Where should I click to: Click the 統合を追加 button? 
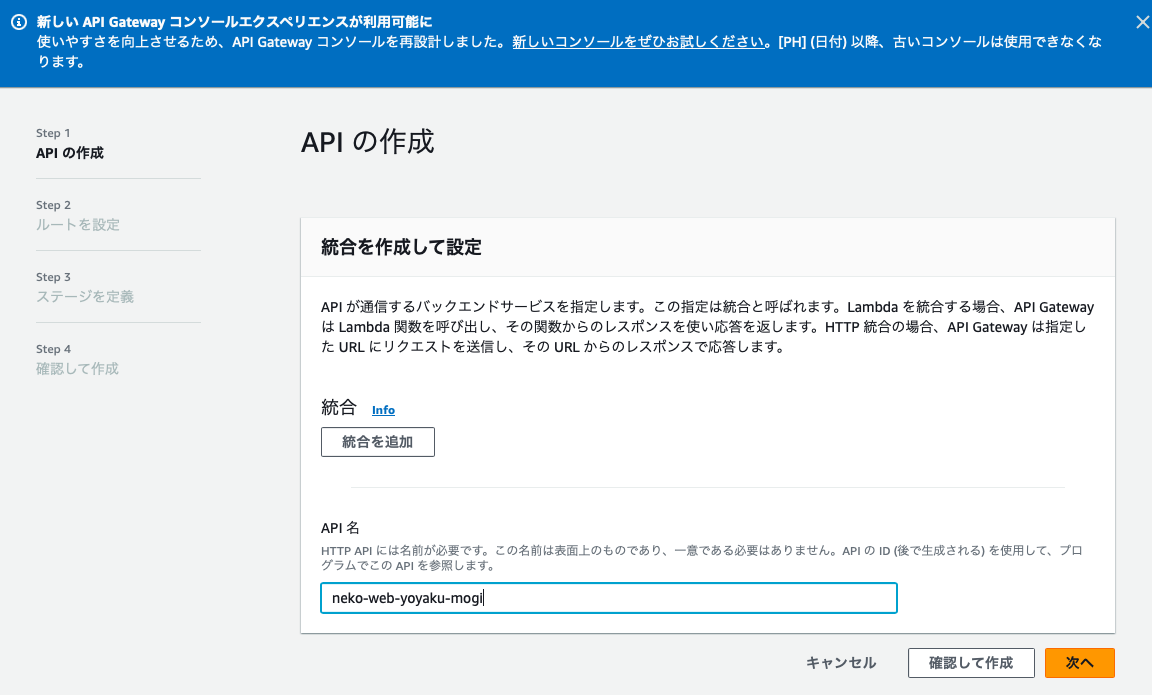[377, 441]
